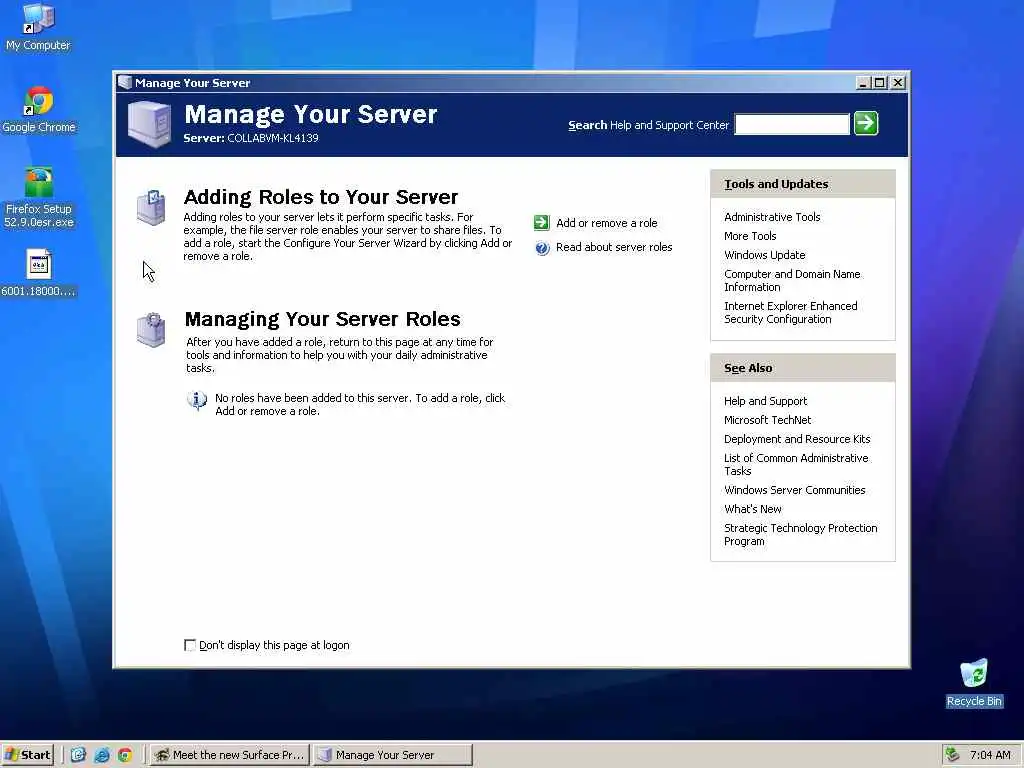Click the Adding Roles server icon
The image size is (1024, 768).
pyautogui.click(x=151, y=207)
